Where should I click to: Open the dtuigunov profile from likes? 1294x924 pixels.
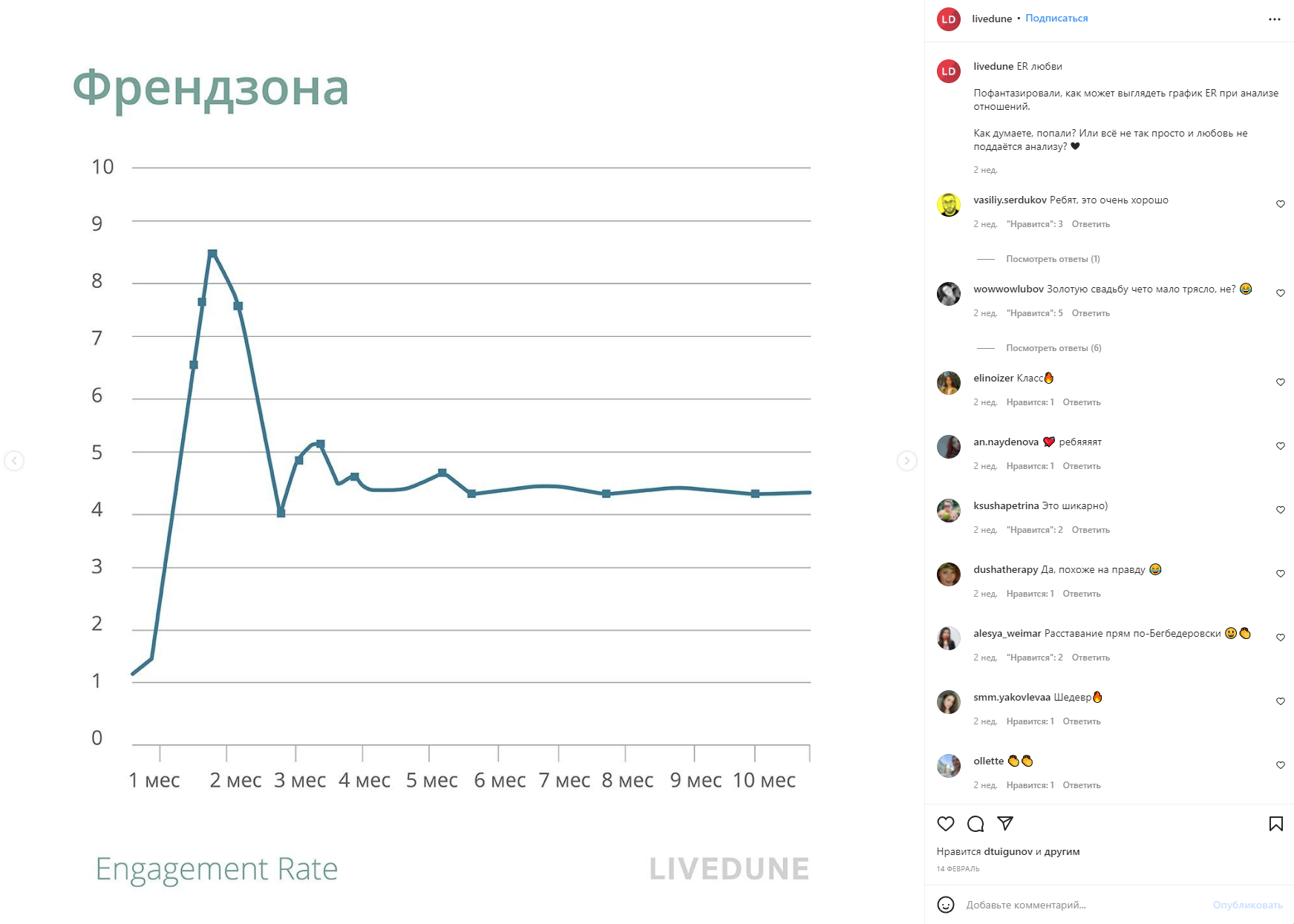click(1007, 851)
